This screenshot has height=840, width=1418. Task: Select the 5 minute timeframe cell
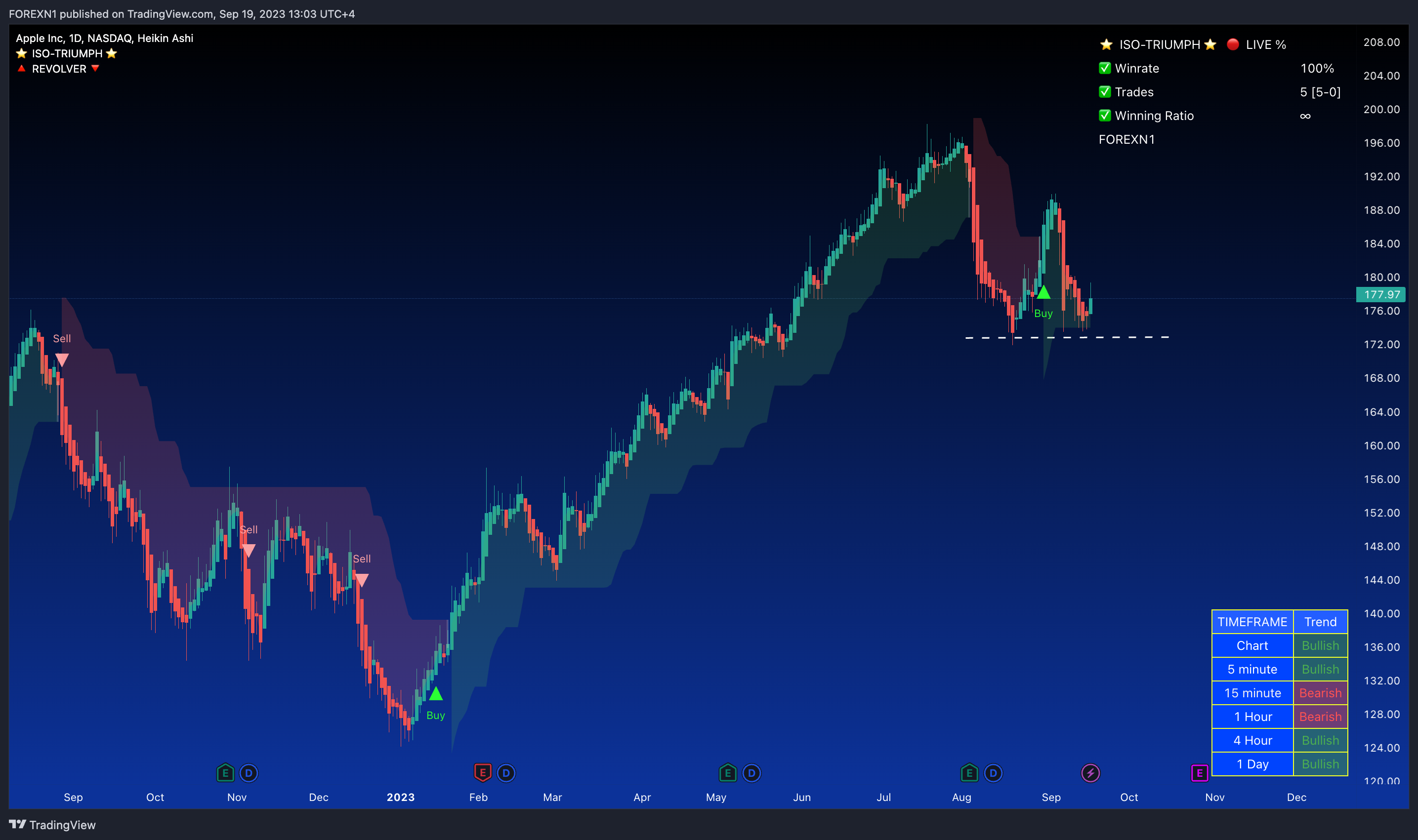pyautogui.click(x=1252, y=669)
